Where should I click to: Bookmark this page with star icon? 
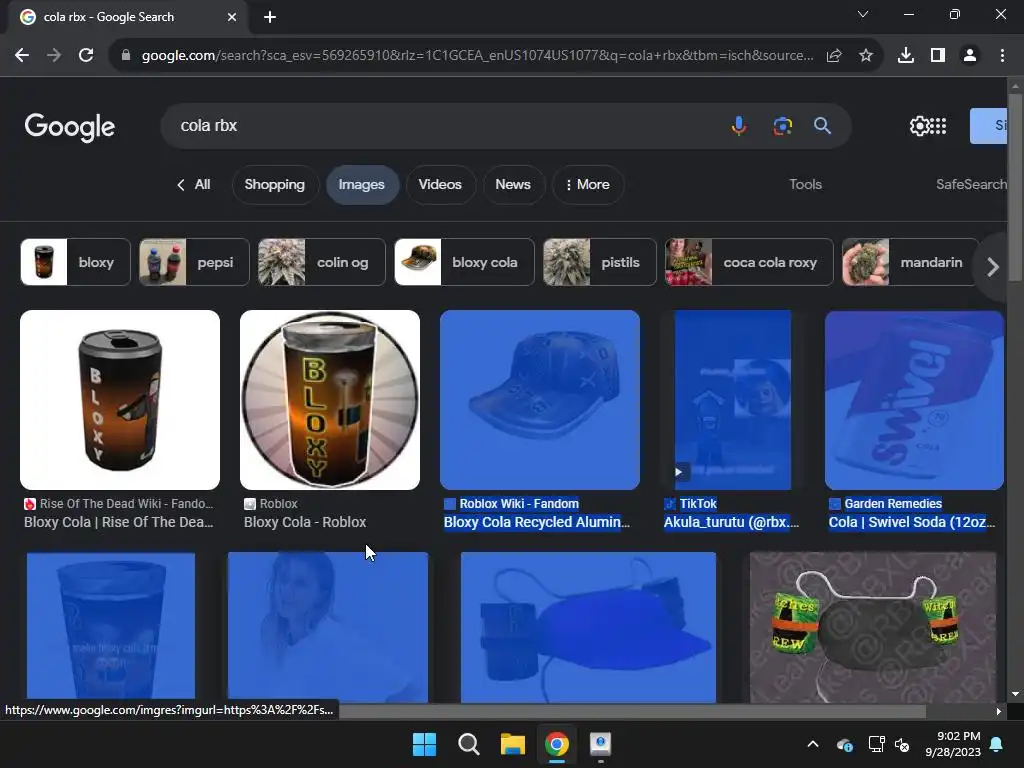coord(866,56)
